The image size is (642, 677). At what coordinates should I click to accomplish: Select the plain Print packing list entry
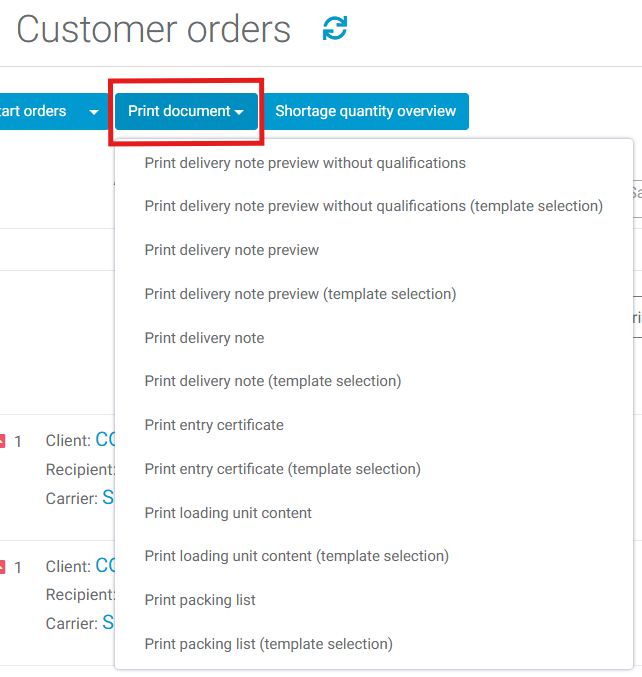(x=200, y=600)
